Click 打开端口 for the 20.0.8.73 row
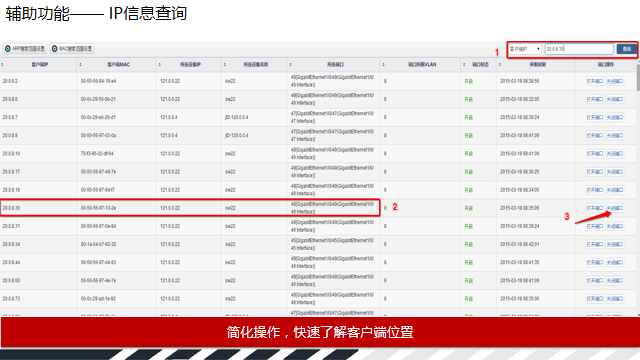This screenshot has height=360, width=640. tap(594, 299)
